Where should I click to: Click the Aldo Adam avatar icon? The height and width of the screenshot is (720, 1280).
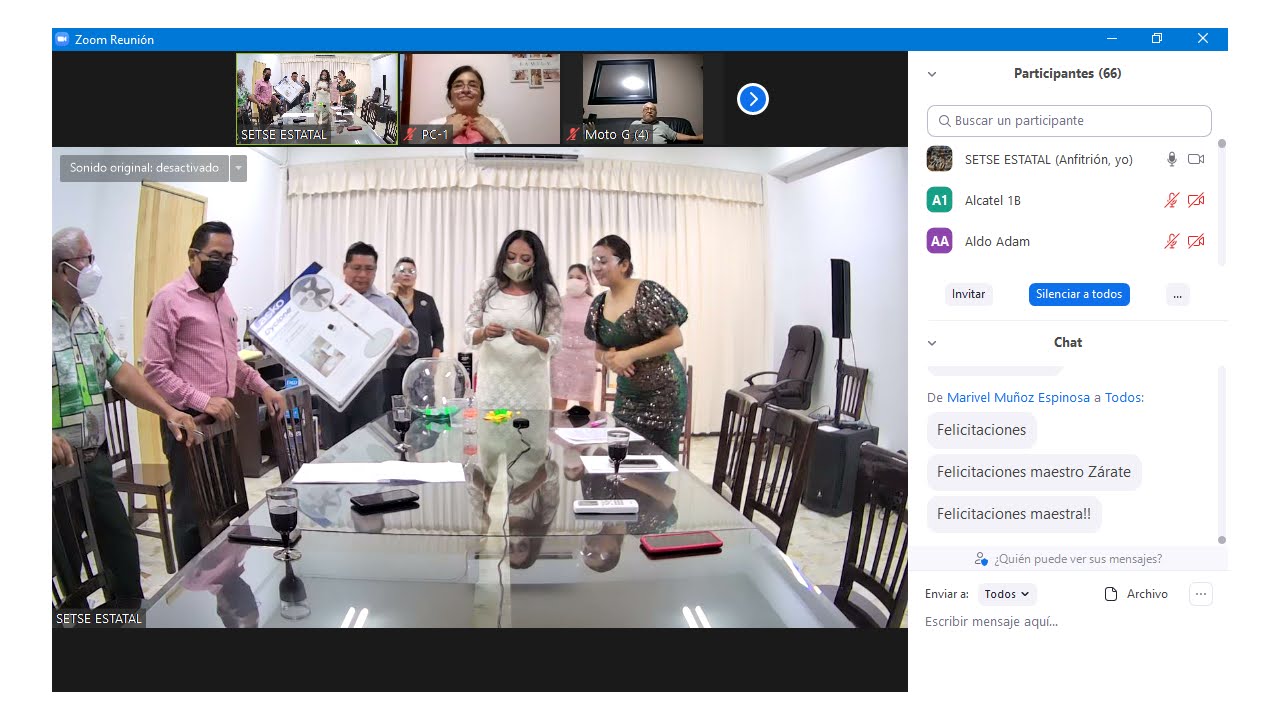939,241
